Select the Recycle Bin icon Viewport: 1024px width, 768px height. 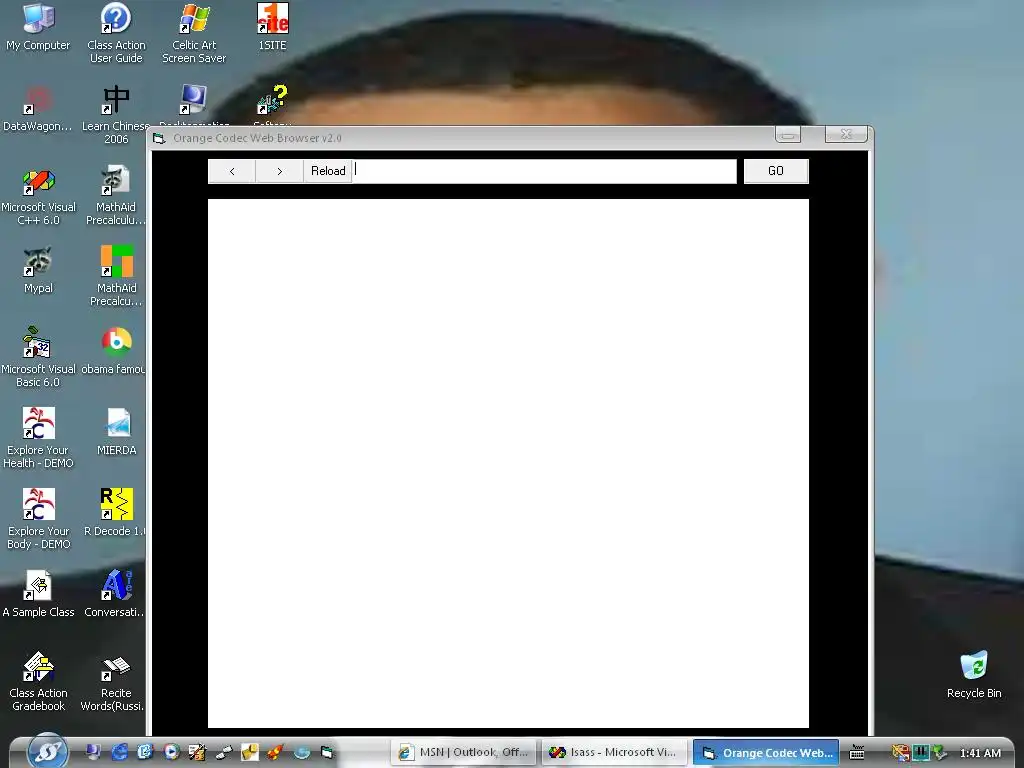[x=974, y=674]
